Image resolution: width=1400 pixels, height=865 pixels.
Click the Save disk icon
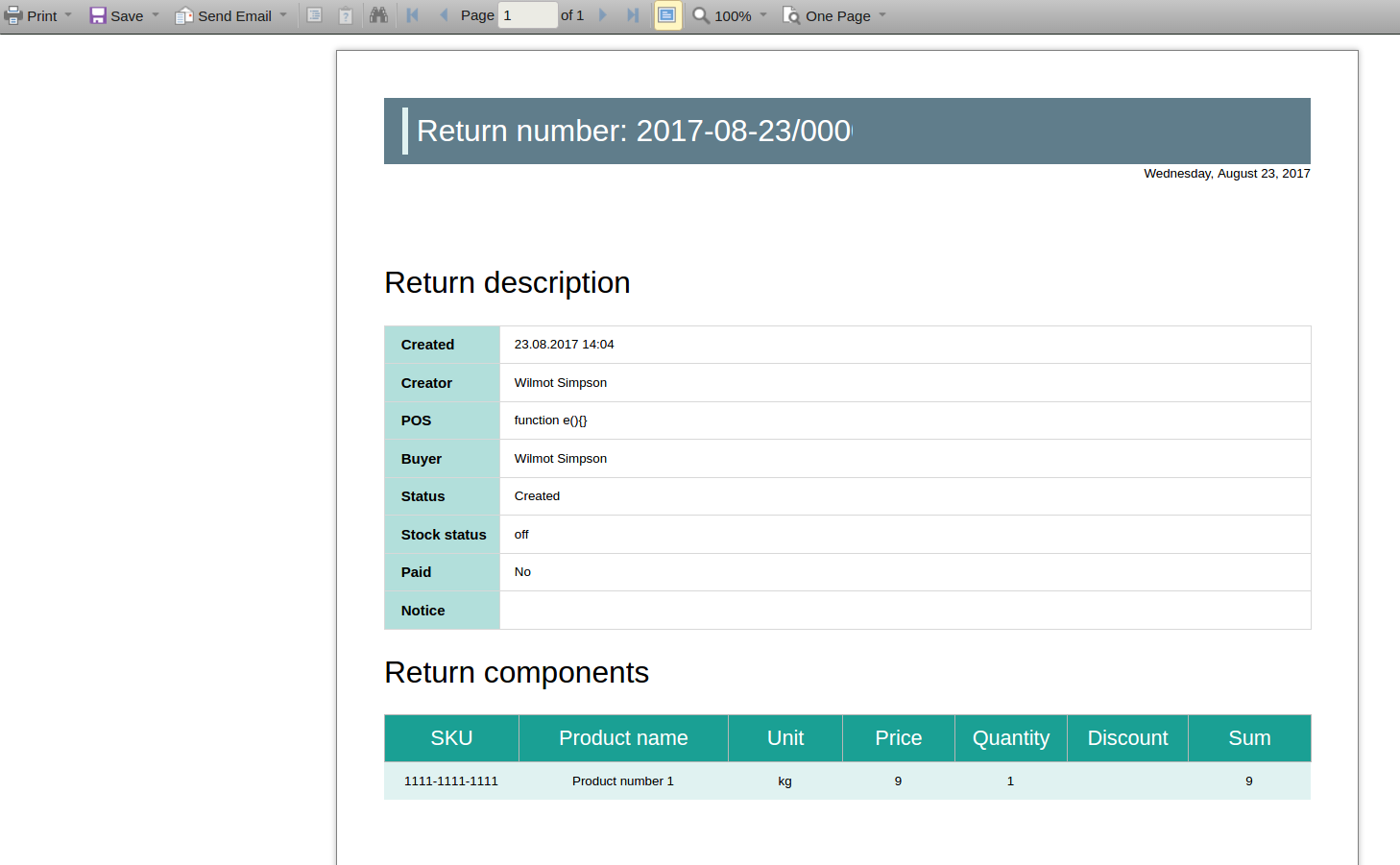(98, 15)
